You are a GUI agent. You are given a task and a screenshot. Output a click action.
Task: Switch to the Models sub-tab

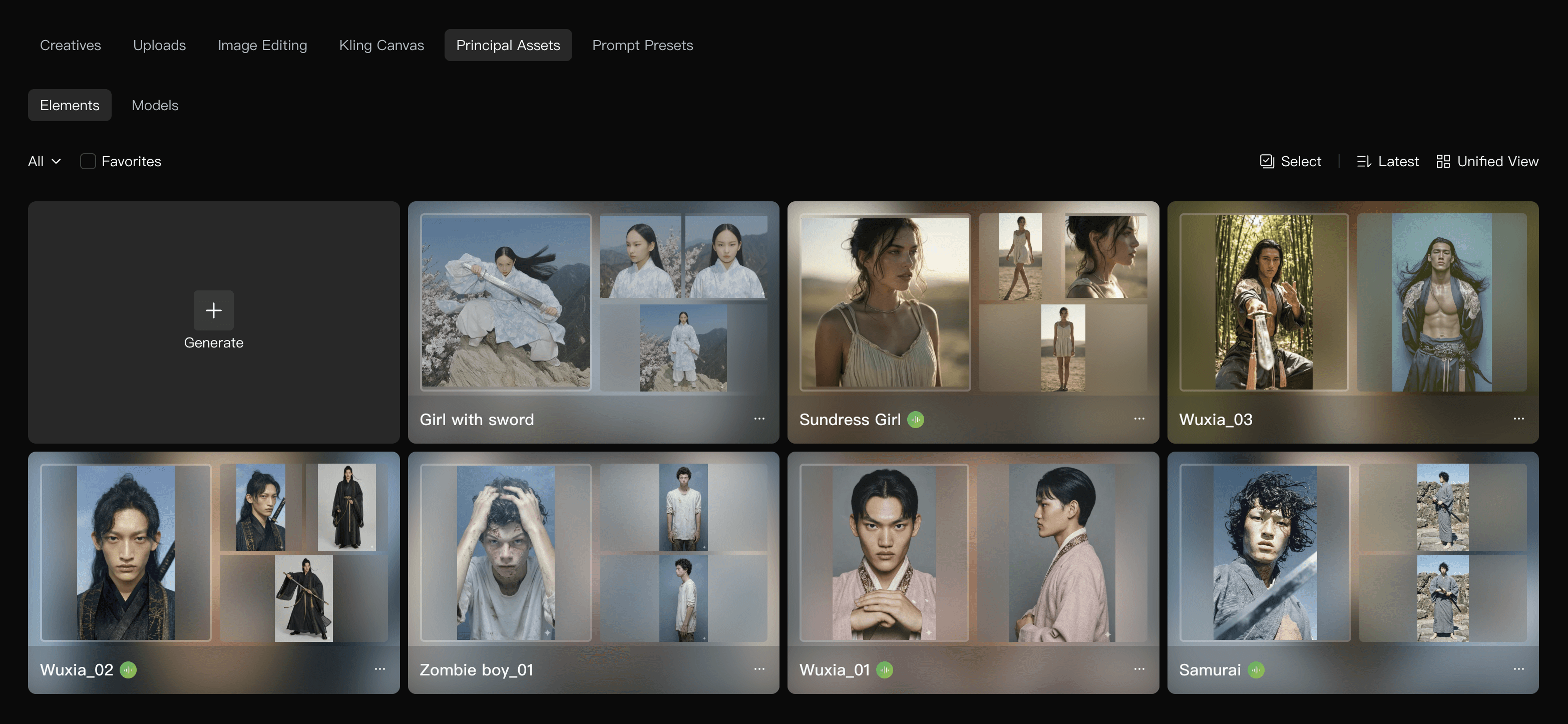pyautogui.click(x=155, y=105)
